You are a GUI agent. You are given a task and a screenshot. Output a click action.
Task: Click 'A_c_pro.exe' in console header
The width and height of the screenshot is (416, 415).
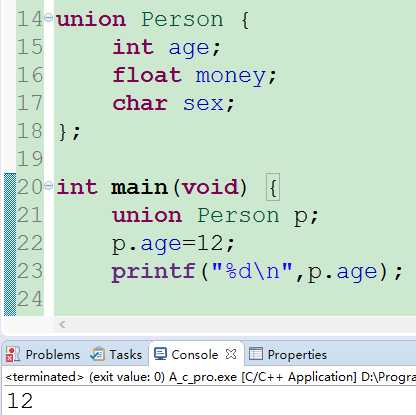click(x=203, y=377)
